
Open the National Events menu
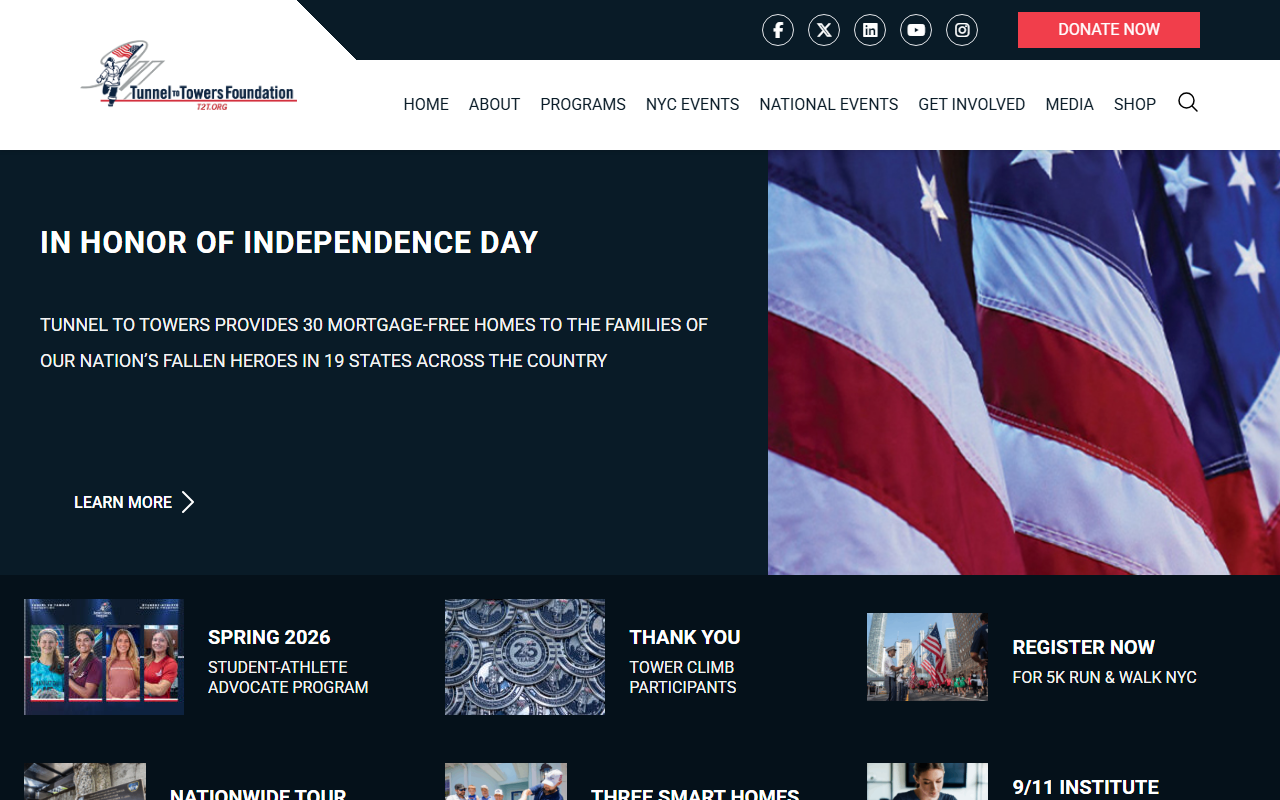tap(829, 104)
